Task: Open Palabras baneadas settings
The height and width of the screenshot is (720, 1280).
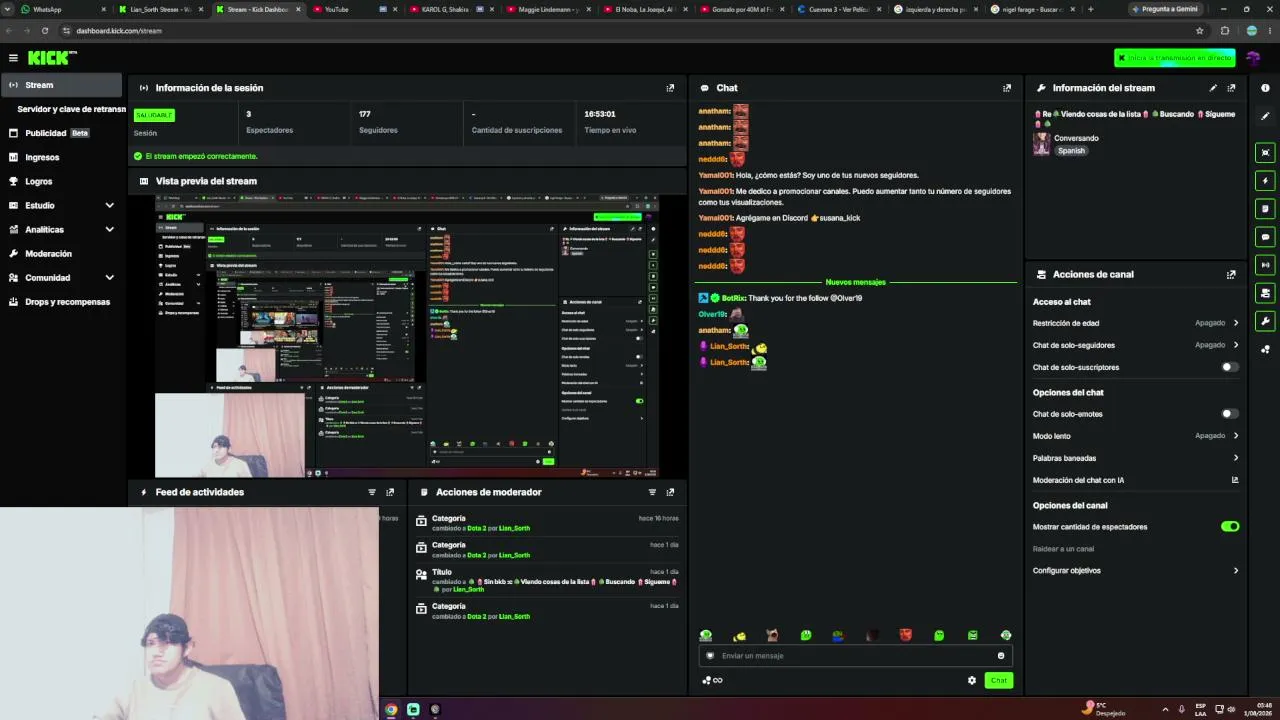Action: click(1136, 458)
